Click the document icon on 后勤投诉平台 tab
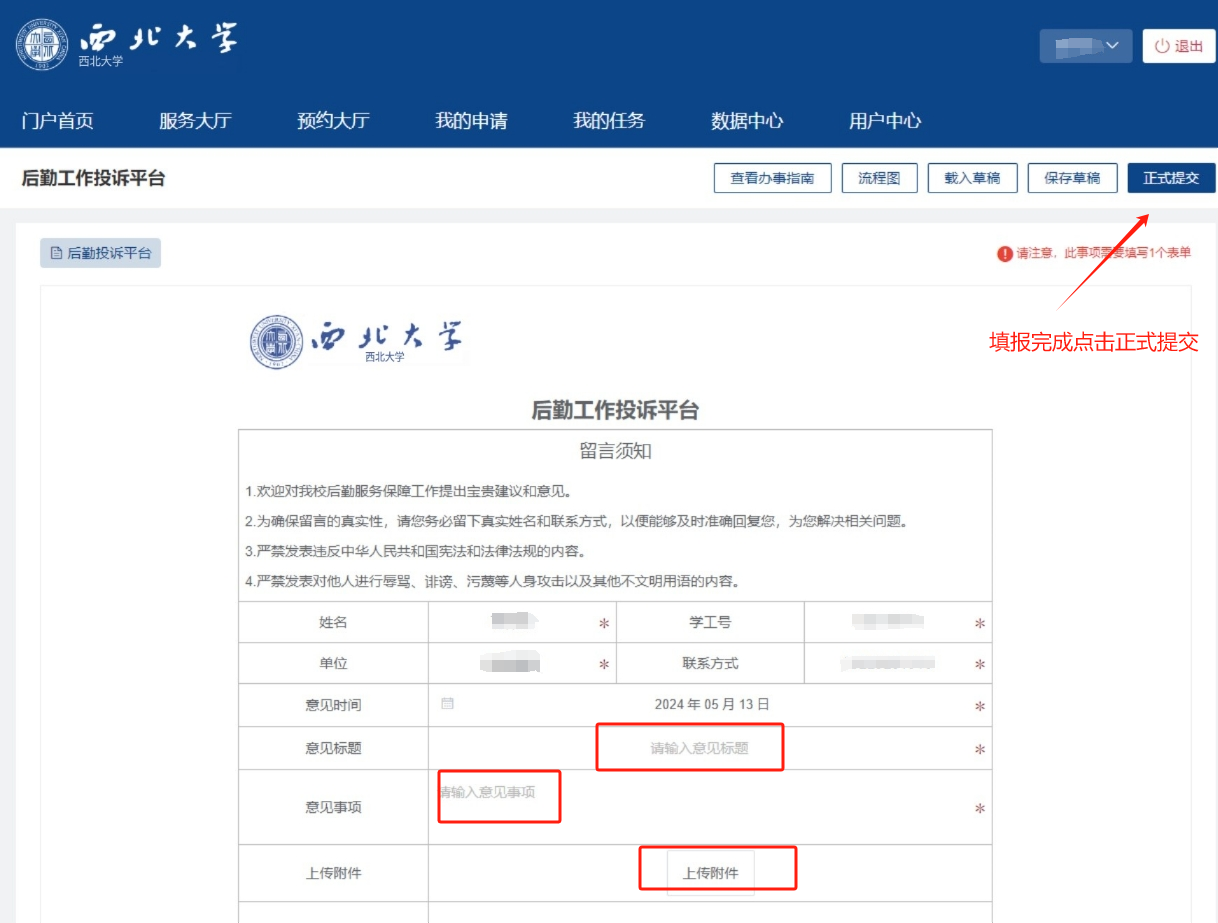The height and width of the screenshot is (923, 1218). (x=56, y=254)
